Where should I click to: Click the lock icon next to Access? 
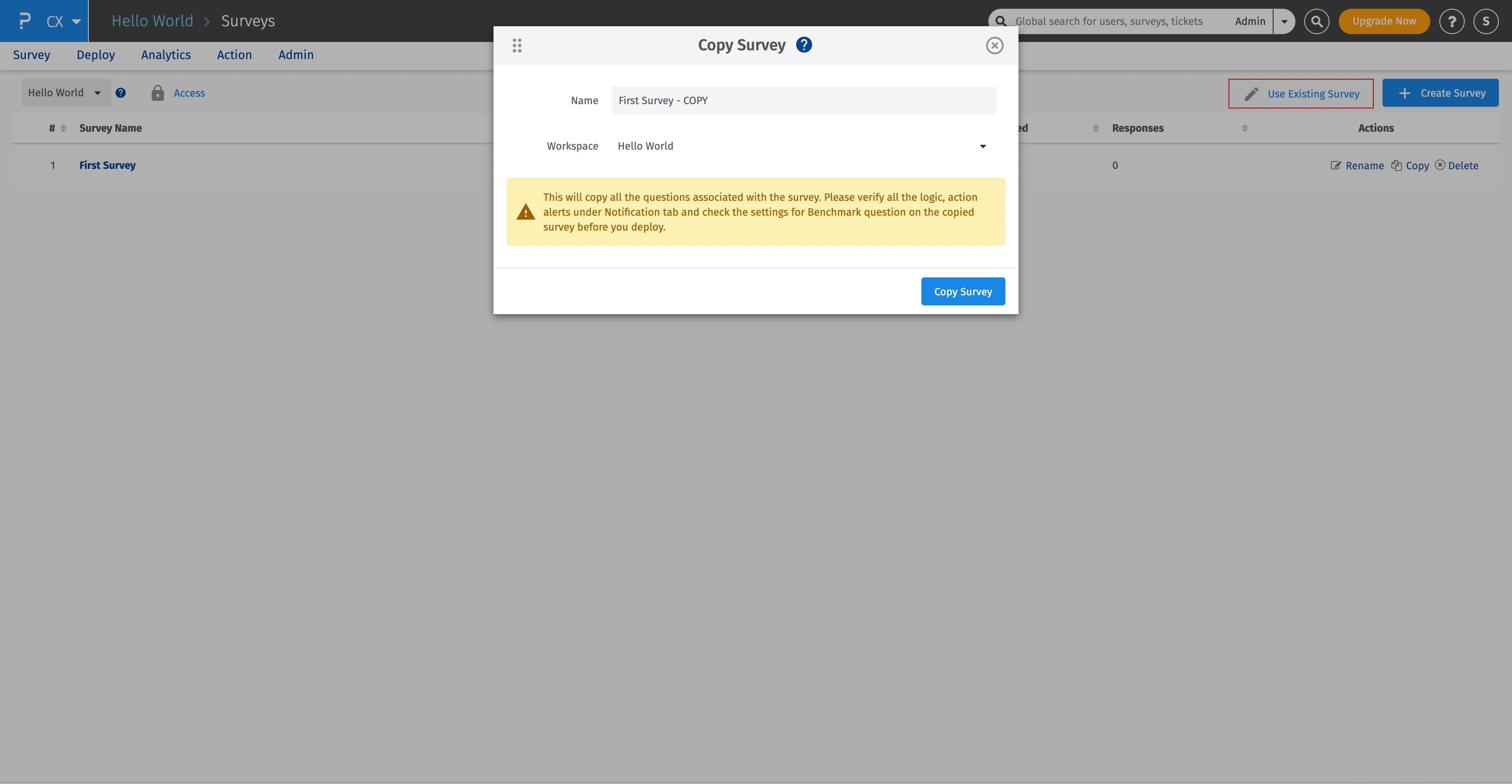click(x=157, y=93)
